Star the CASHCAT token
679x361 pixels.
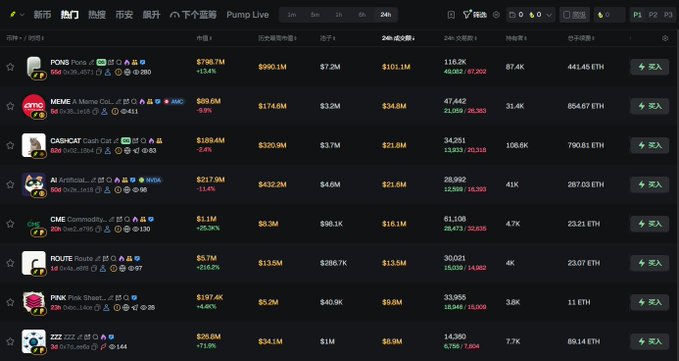click(x=10, y=145)
